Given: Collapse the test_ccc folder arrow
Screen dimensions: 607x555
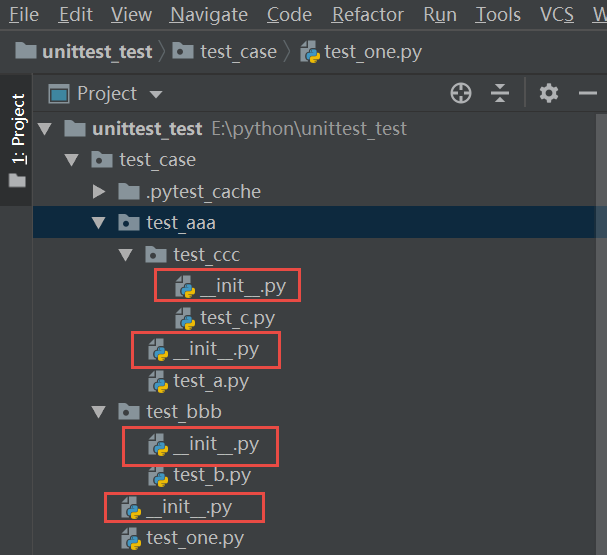Looking at the screenshot, I should pyautogui.click(x=125, y=255).
